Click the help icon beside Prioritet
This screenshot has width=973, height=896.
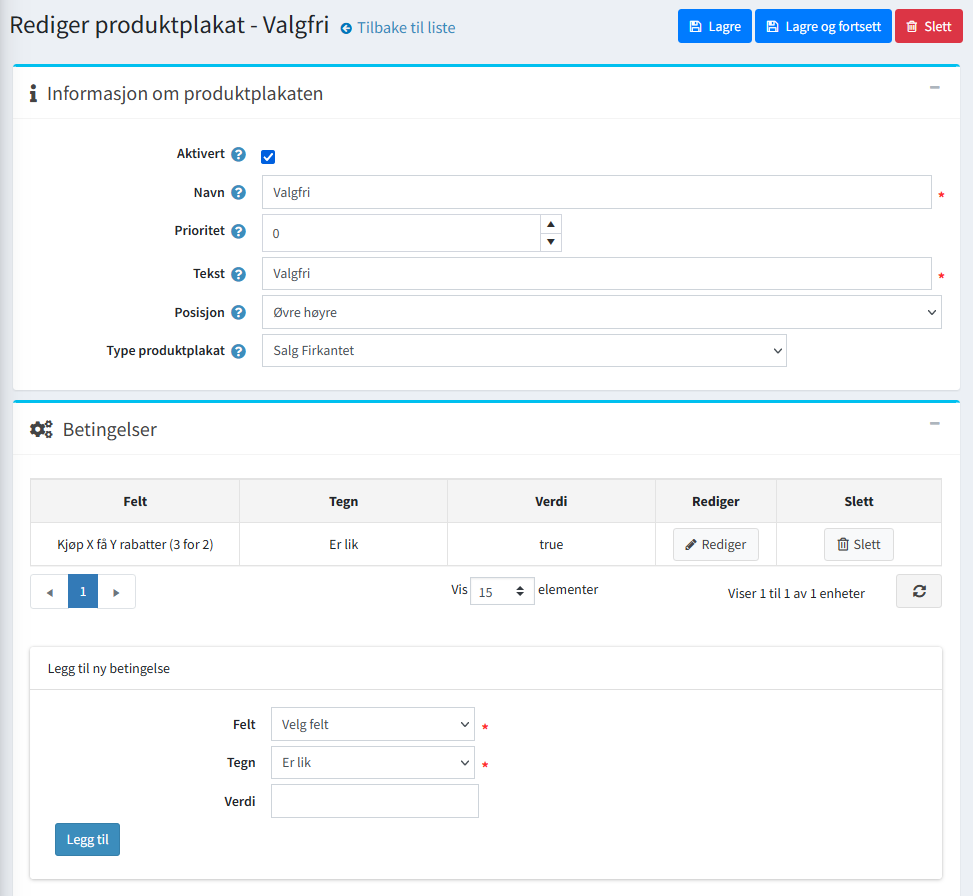[x=238, y=231]
